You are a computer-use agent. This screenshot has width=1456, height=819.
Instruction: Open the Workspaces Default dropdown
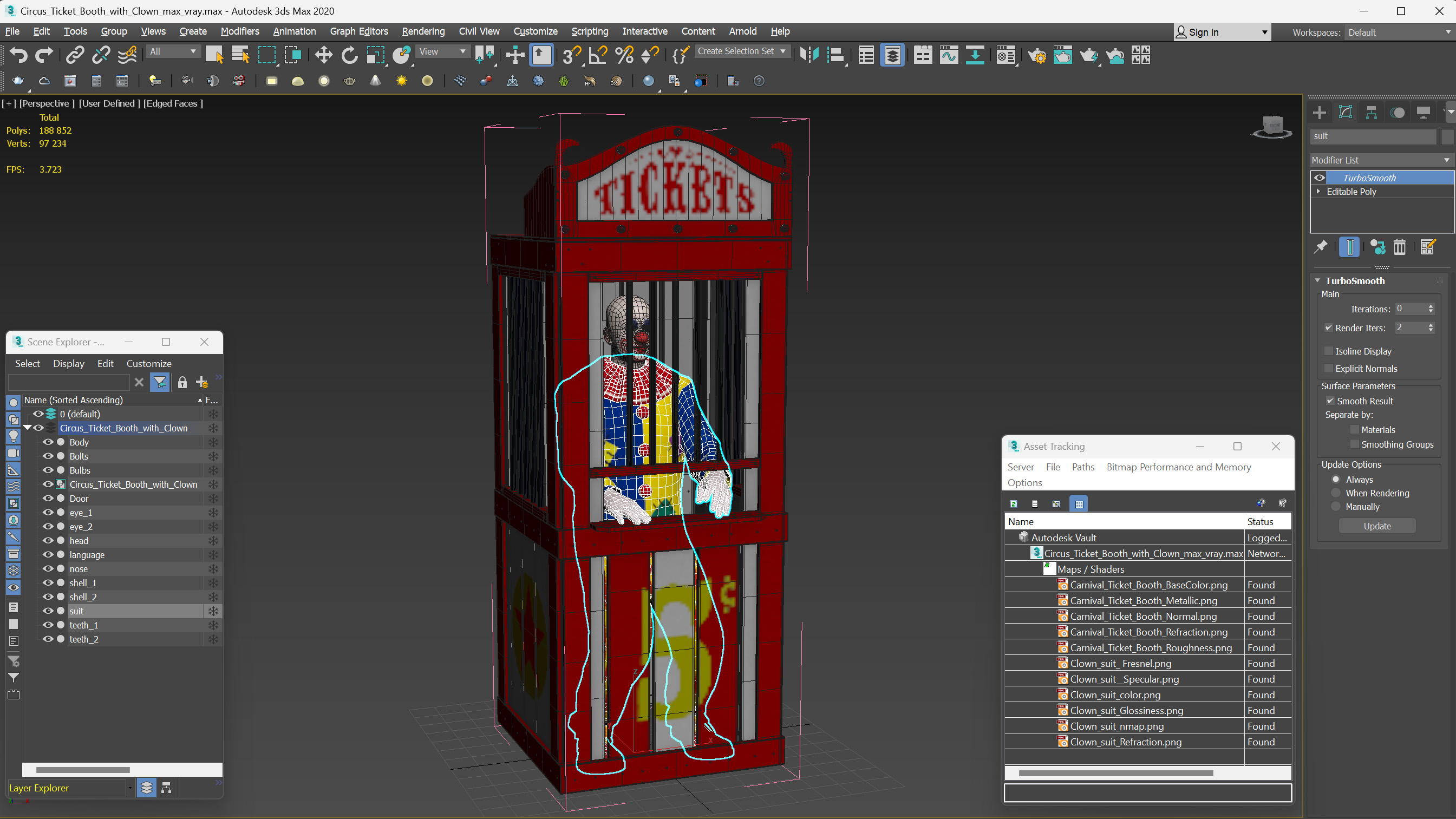(1399, 32)
